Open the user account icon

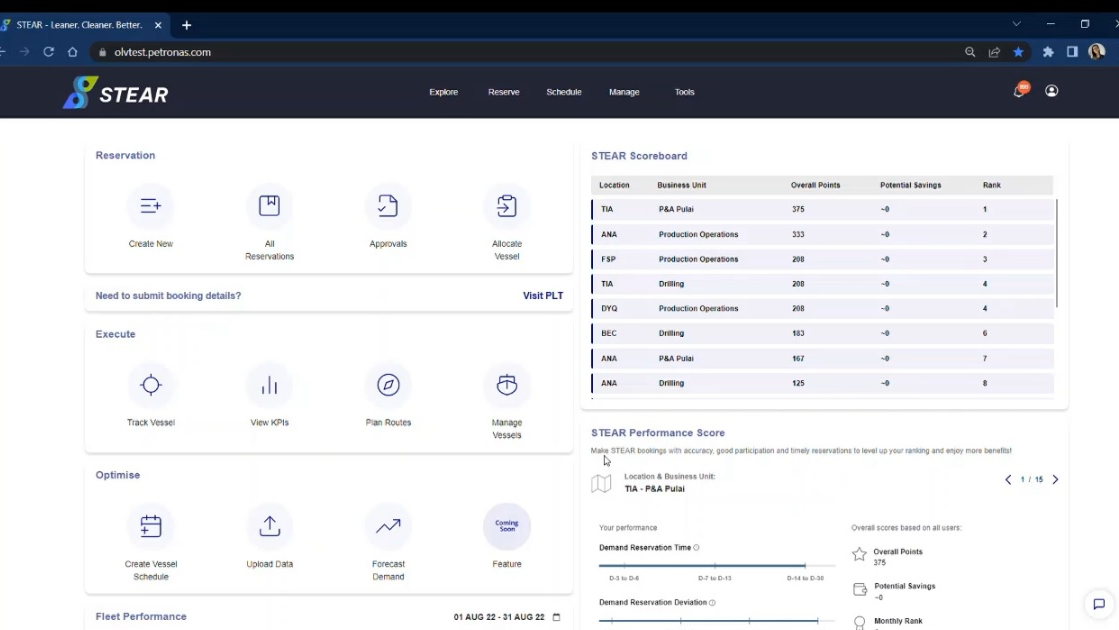click(1051, 90)
